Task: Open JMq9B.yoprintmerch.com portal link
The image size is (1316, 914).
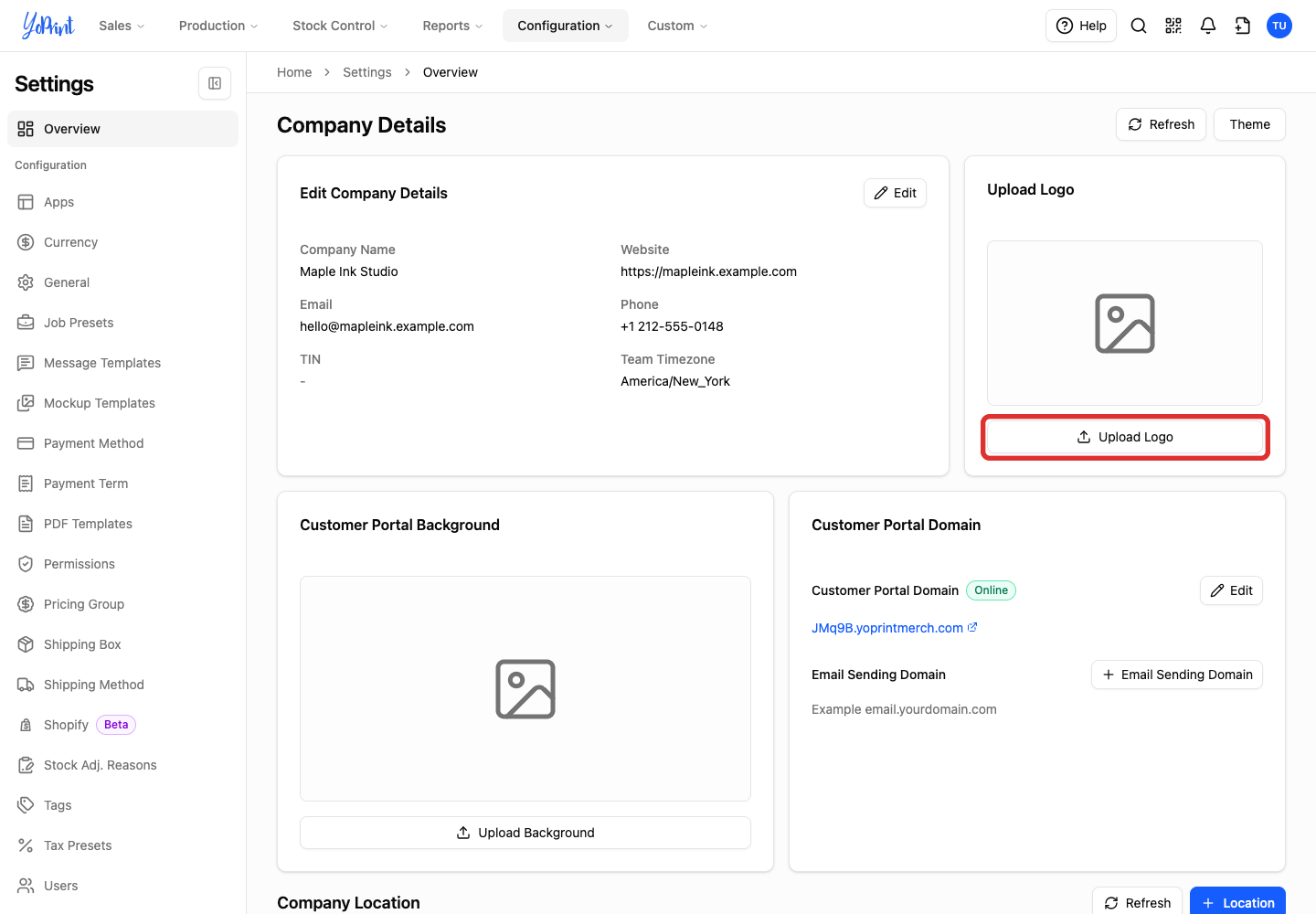Action: click(895, 628)
